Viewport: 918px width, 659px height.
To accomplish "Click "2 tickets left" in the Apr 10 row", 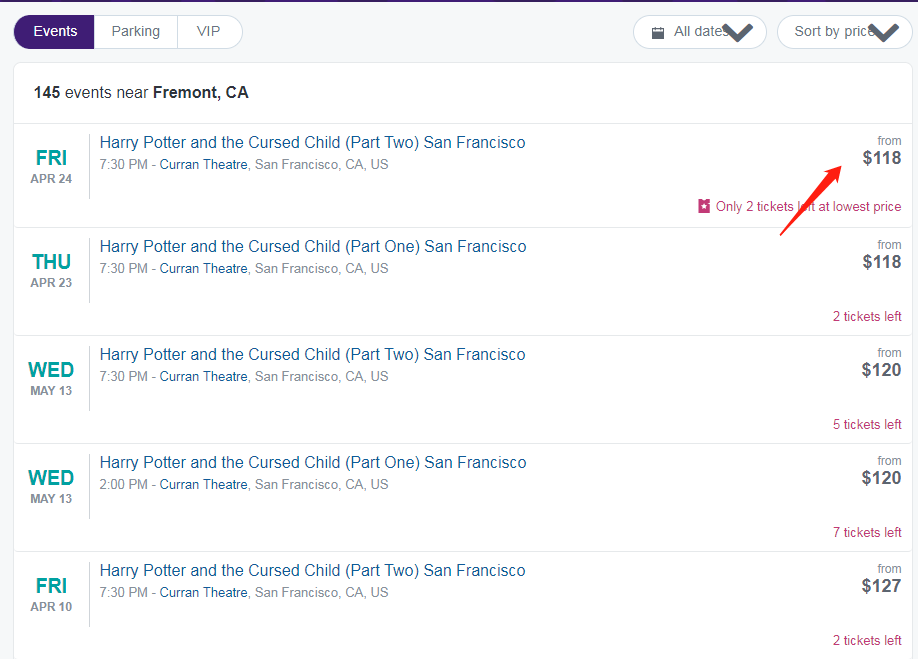I will point(867,640).
